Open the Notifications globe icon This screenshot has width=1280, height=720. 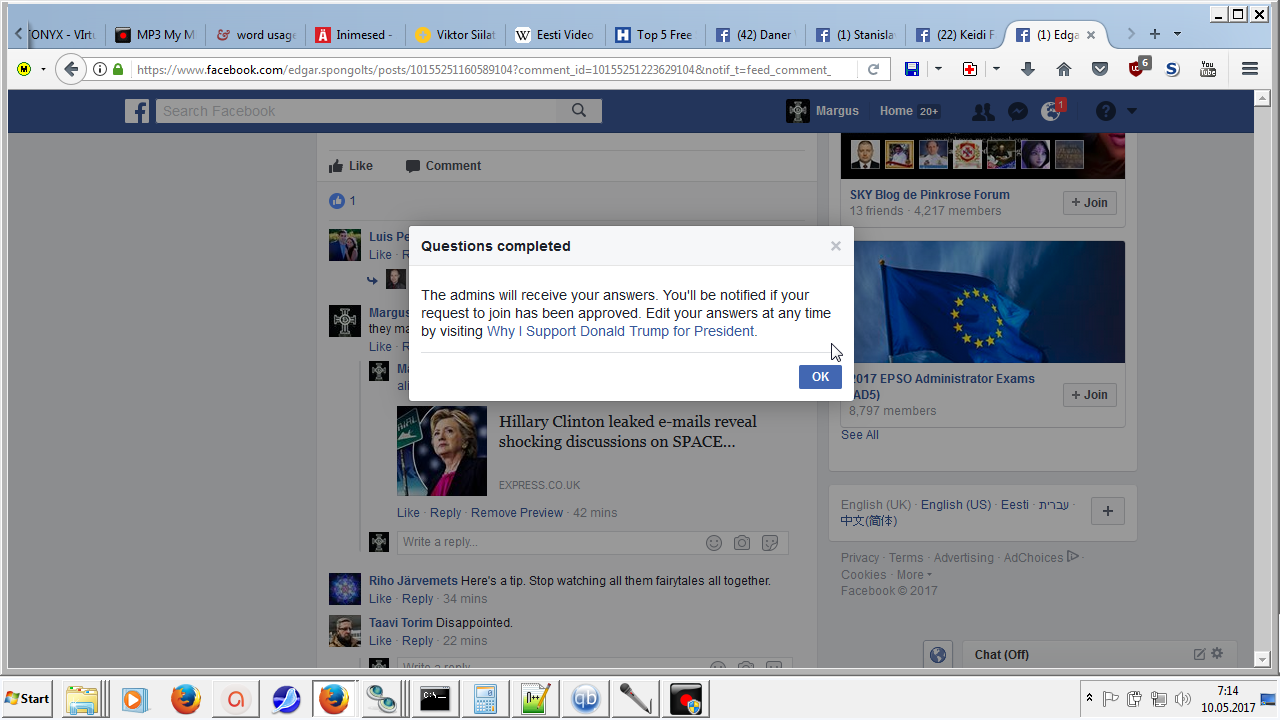point(1051,111)
